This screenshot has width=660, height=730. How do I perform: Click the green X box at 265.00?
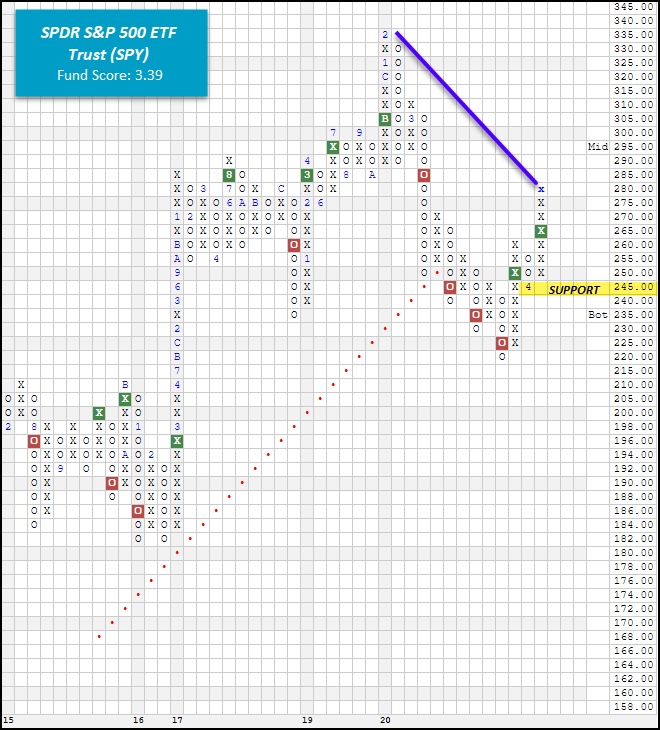pyautogui.click(x=541, y=231)
